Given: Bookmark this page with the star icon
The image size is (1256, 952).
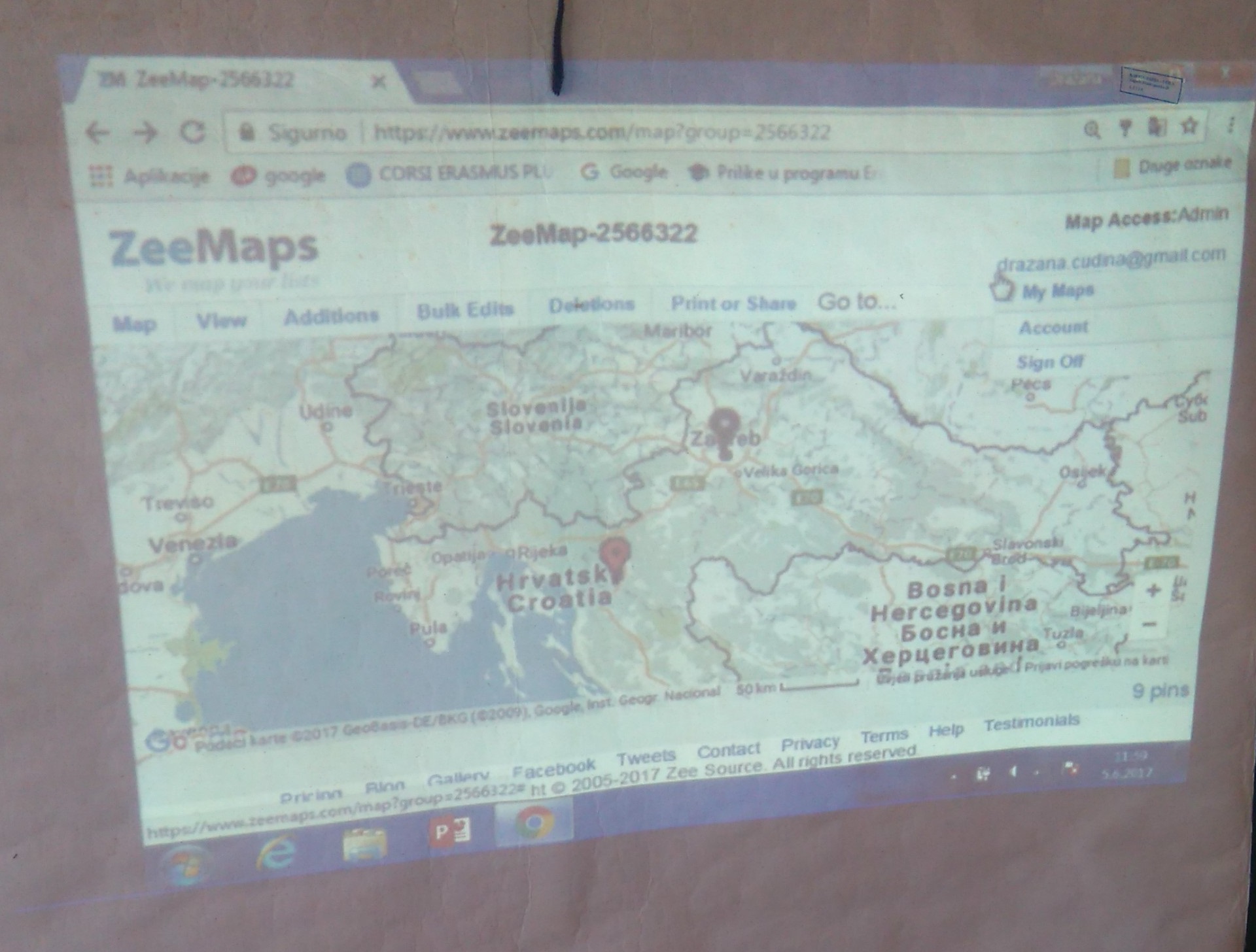Looking at the screenshot, I should 1190,125.
